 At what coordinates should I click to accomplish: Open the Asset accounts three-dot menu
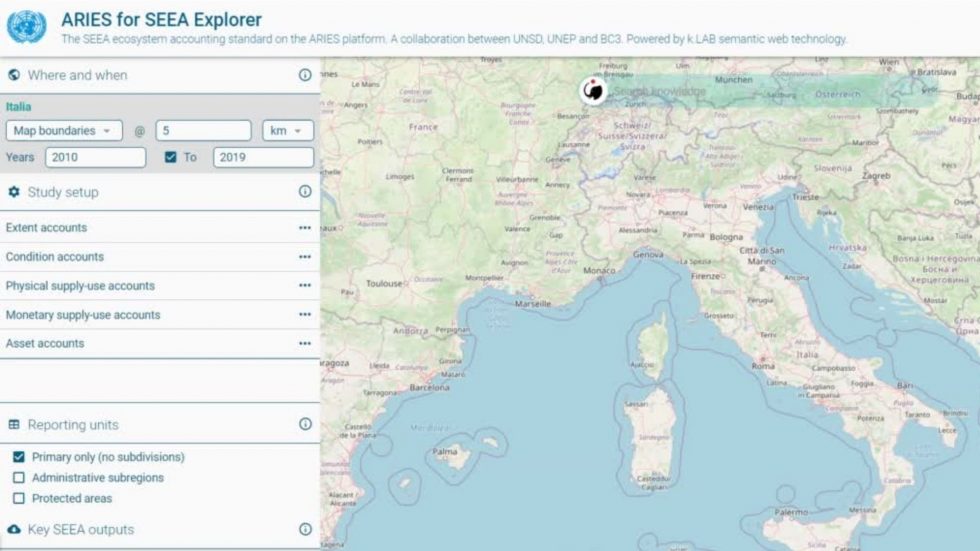(304, 344)
